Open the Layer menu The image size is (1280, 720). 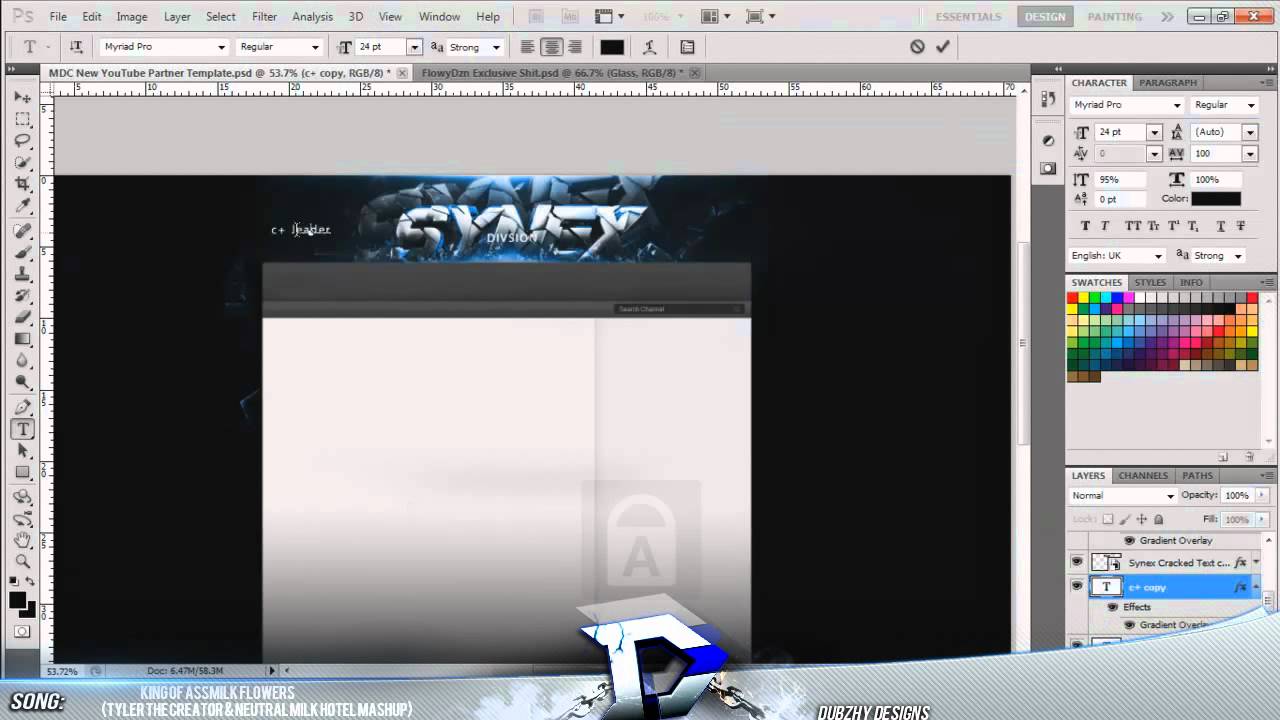(x=177, y=17)
